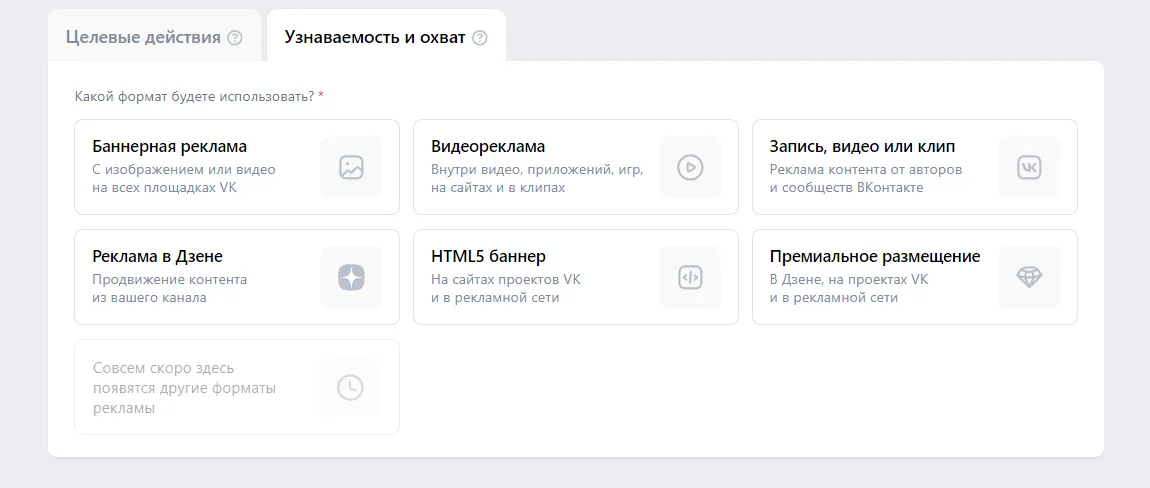Select the HTML5 баннер title
The width and height of the screenshot is (1150, 488).
(x=488, y=257)
